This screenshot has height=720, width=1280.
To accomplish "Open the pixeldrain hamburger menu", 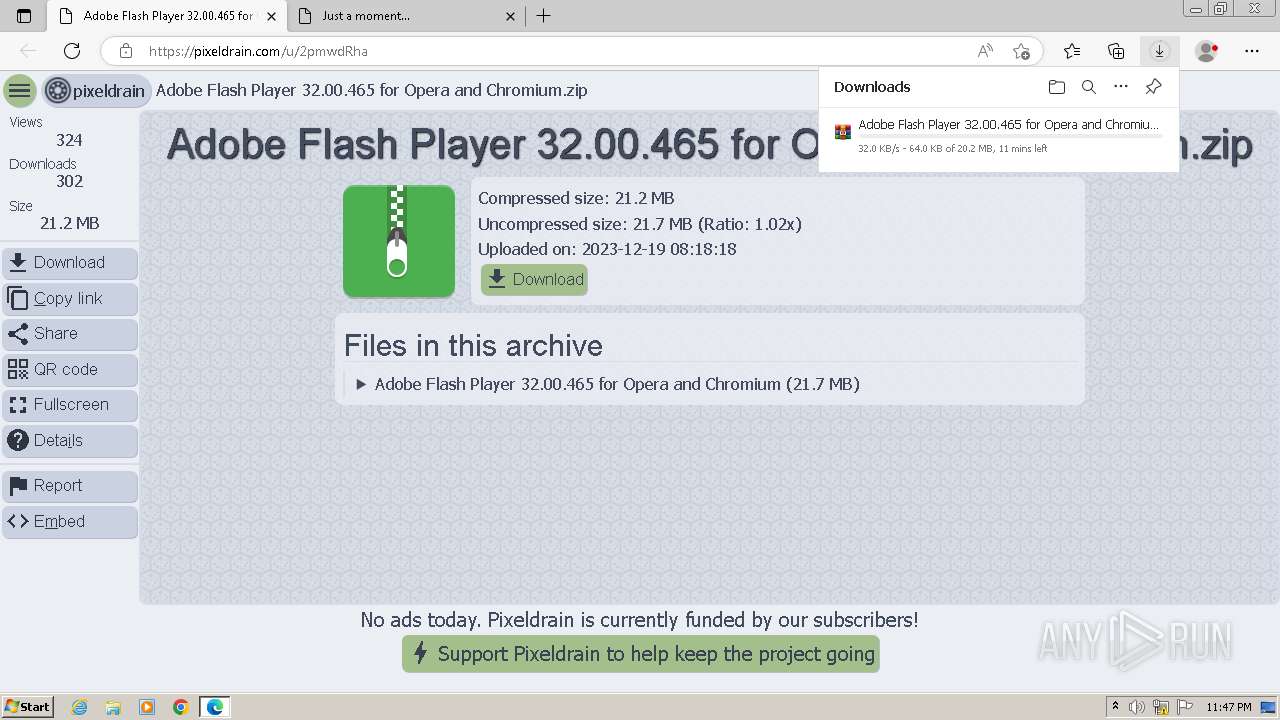I will click(x=20, y=91).
